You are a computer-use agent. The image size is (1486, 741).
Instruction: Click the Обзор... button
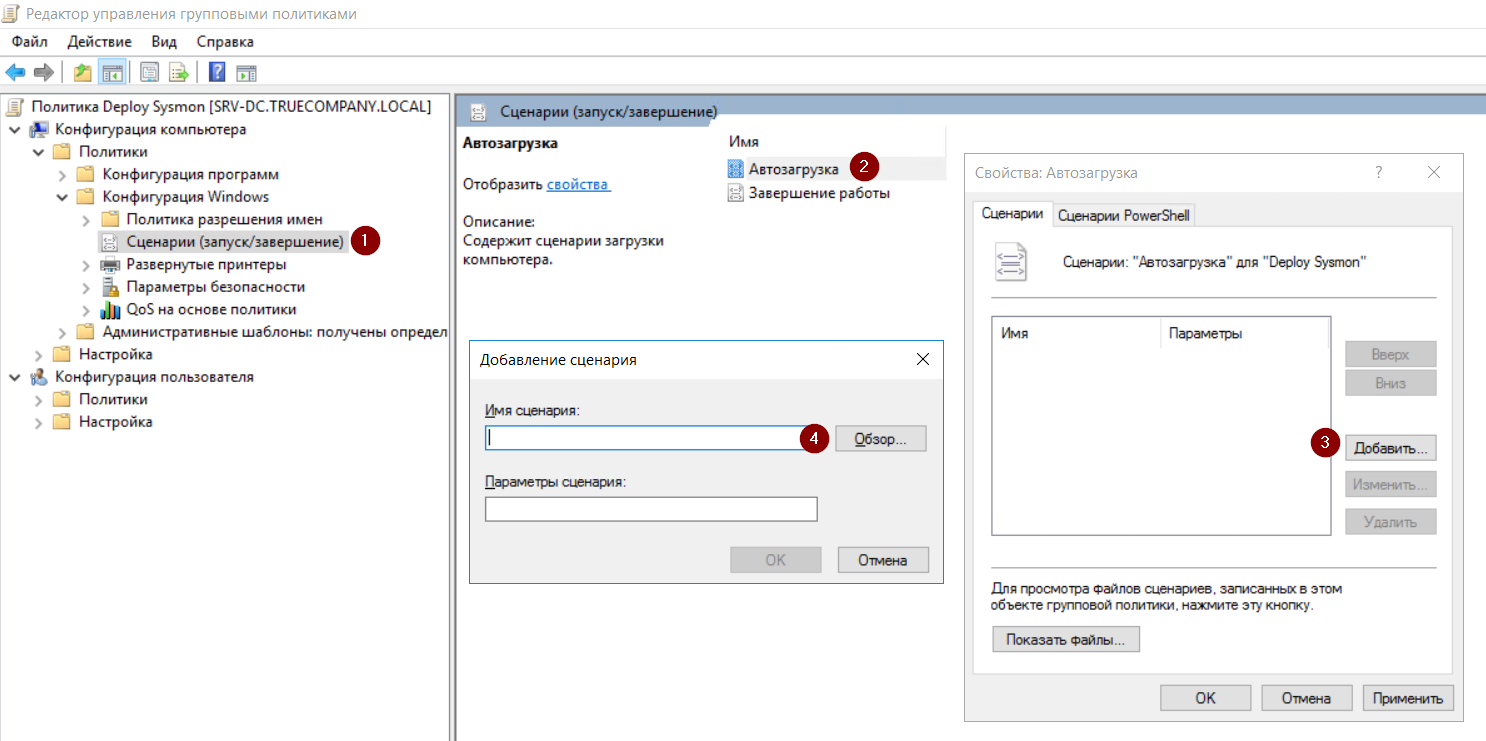pyautogui.click(x=880, y=439)
